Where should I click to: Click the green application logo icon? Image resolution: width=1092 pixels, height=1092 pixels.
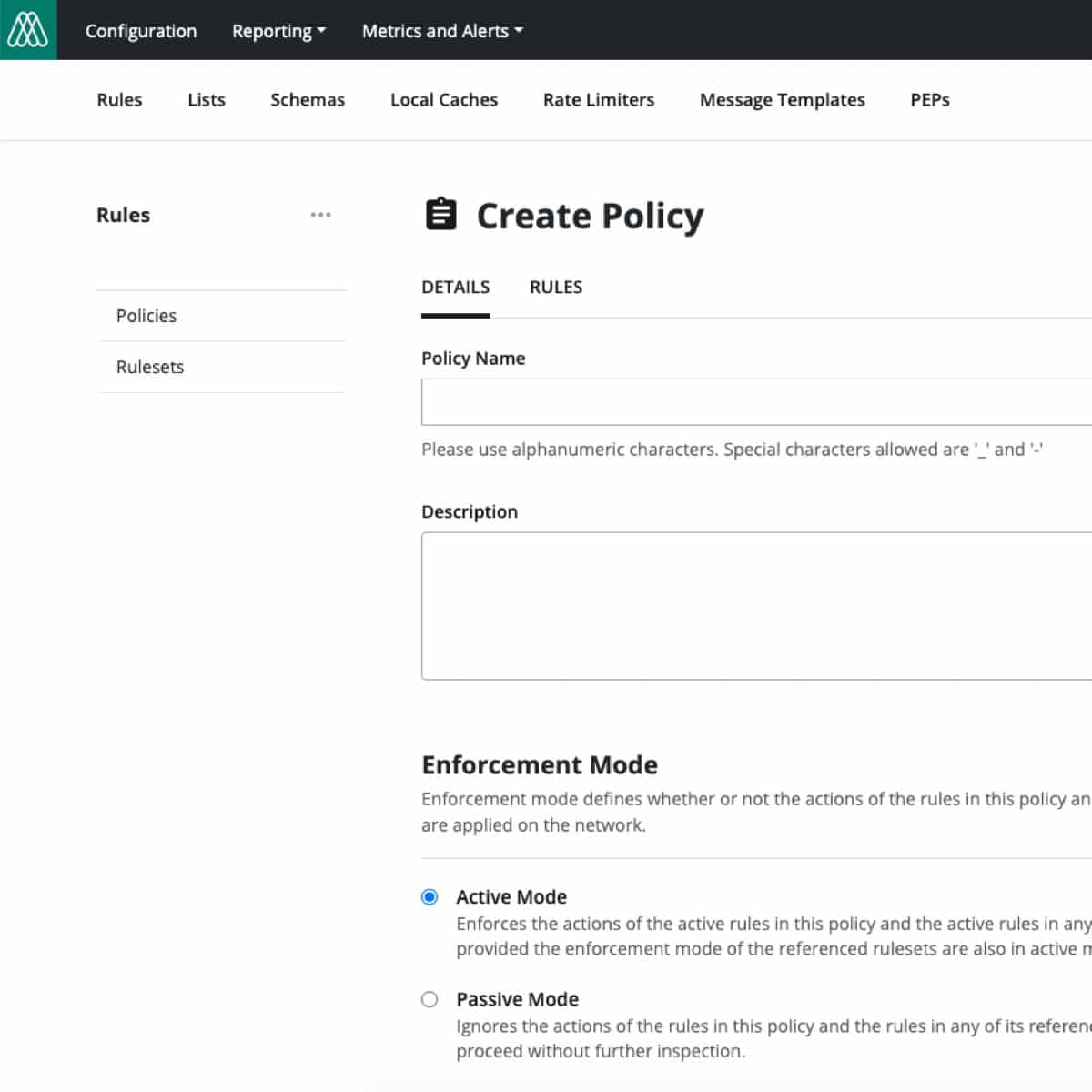28,30
